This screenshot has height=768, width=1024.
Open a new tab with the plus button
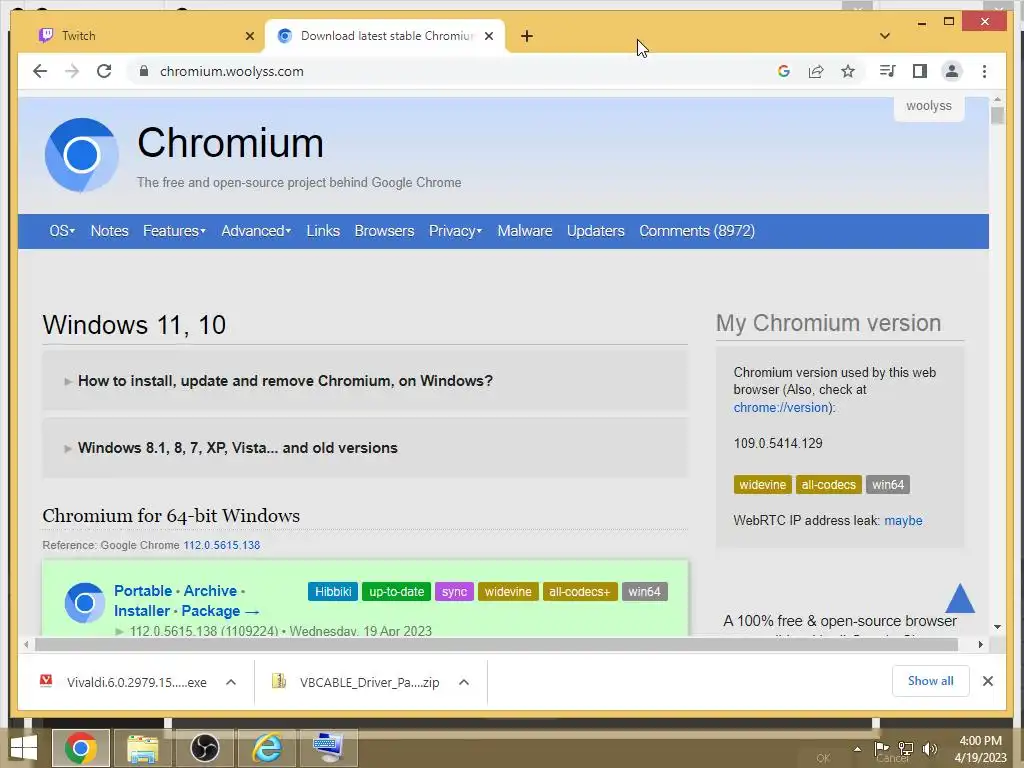(527, 36)
